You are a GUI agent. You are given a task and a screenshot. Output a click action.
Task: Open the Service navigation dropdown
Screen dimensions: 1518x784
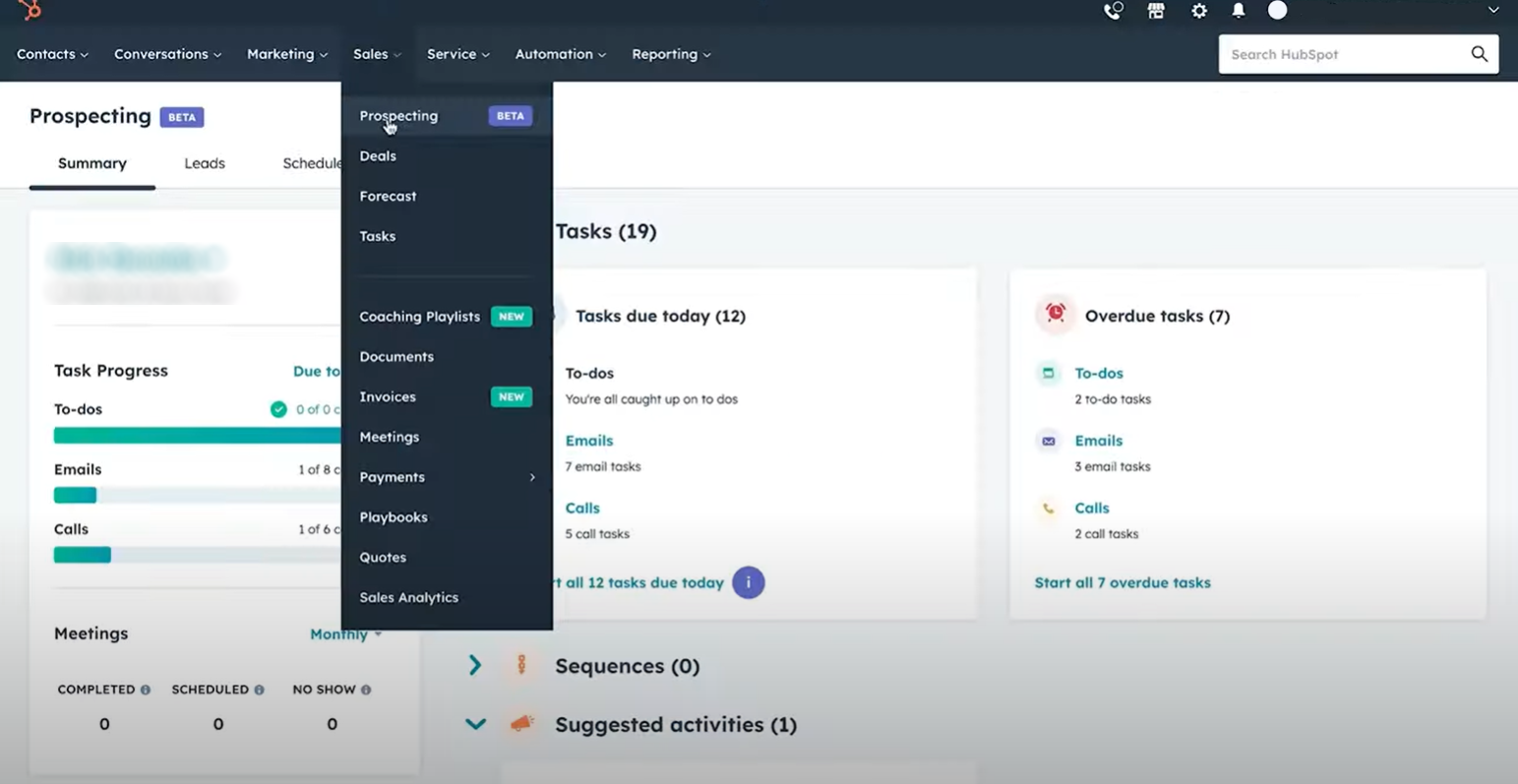pos(458,54)
